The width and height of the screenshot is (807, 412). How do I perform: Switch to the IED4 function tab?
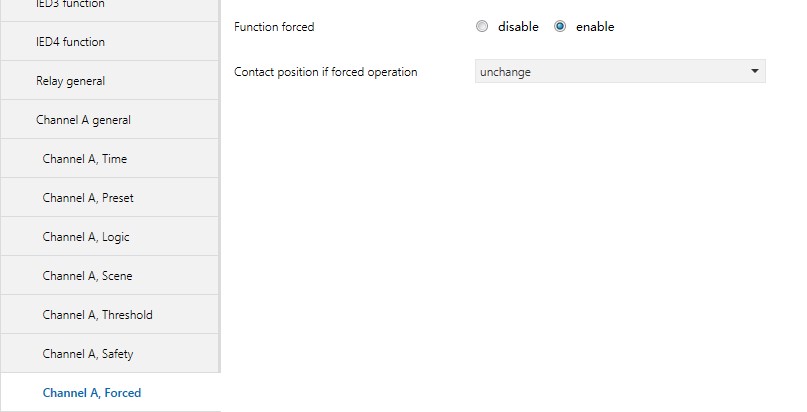click(70, 42)
